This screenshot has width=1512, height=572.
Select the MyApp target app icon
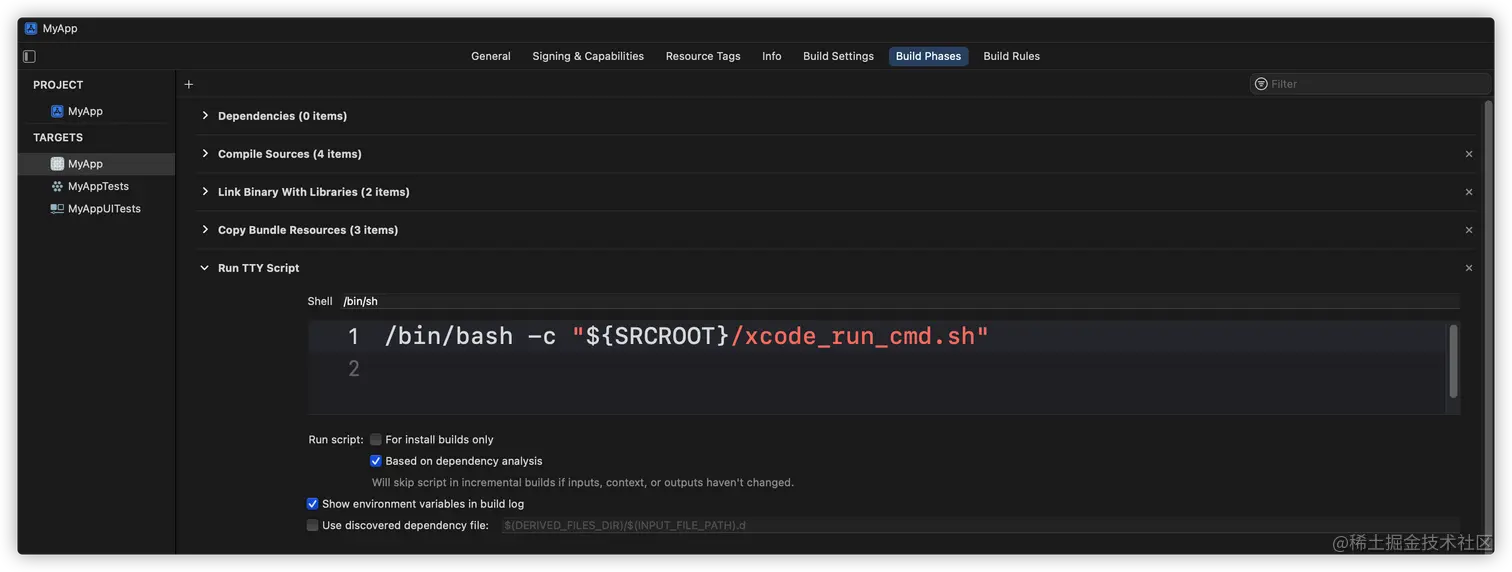pos(57,164)
